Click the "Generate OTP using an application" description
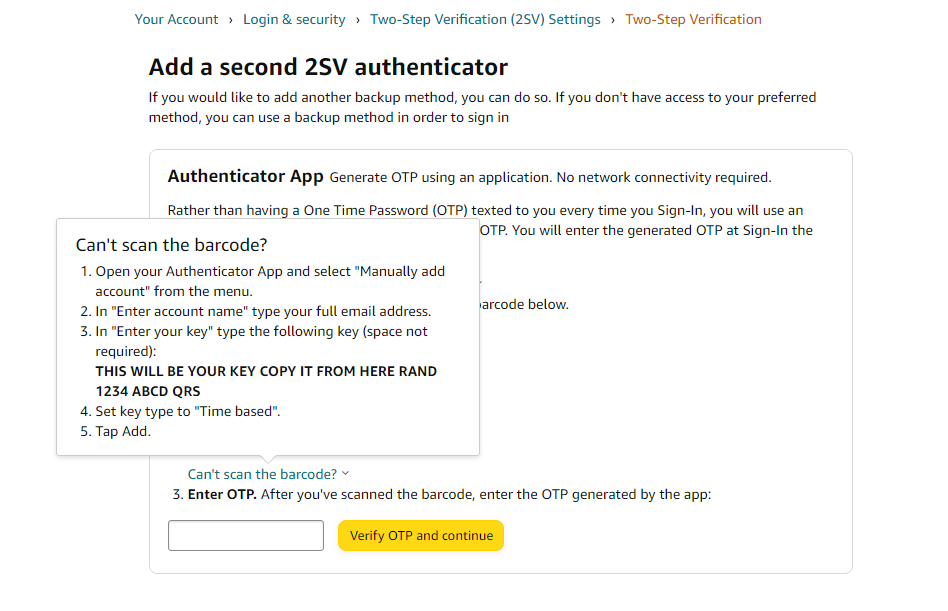This screenshot has height=611, width=948. tap(550, 177)
